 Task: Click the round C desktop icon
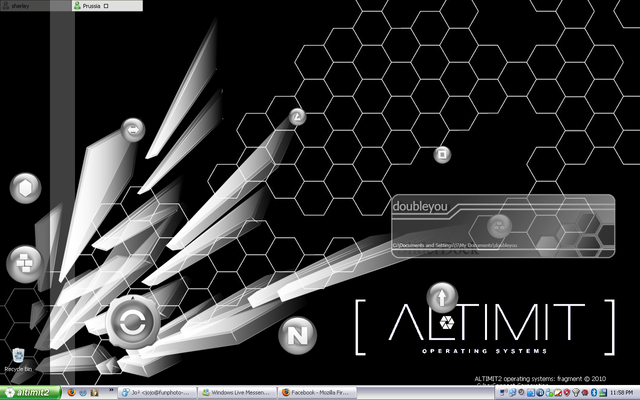point(133,322)
